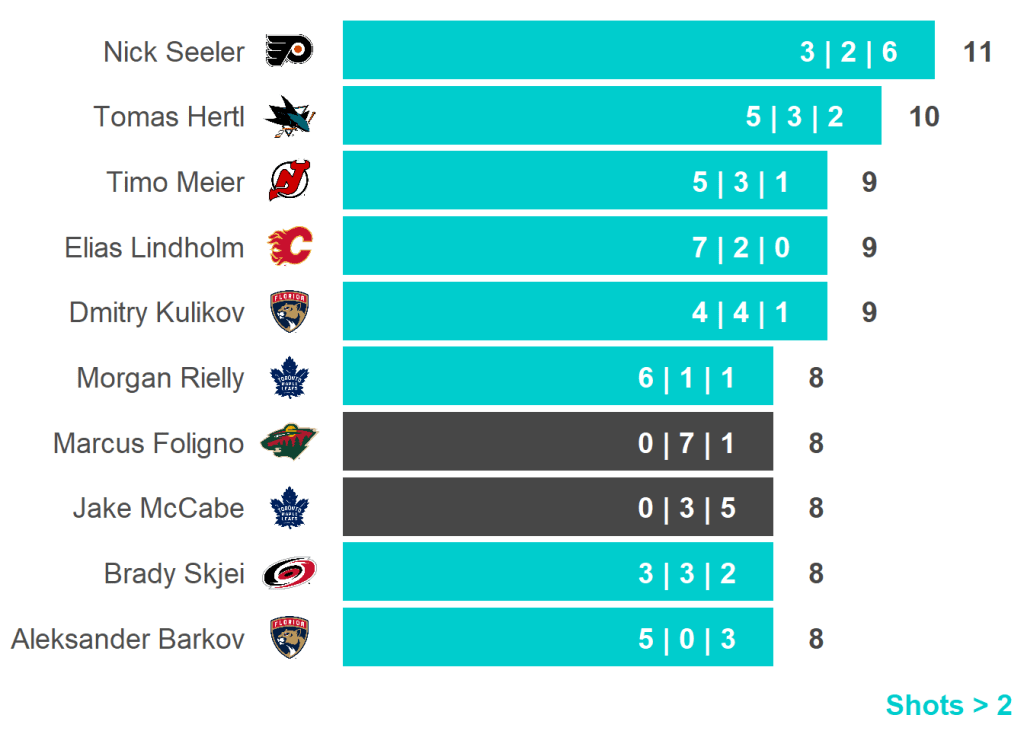Click the Carolina Hurricanes logo

[289, 573]
